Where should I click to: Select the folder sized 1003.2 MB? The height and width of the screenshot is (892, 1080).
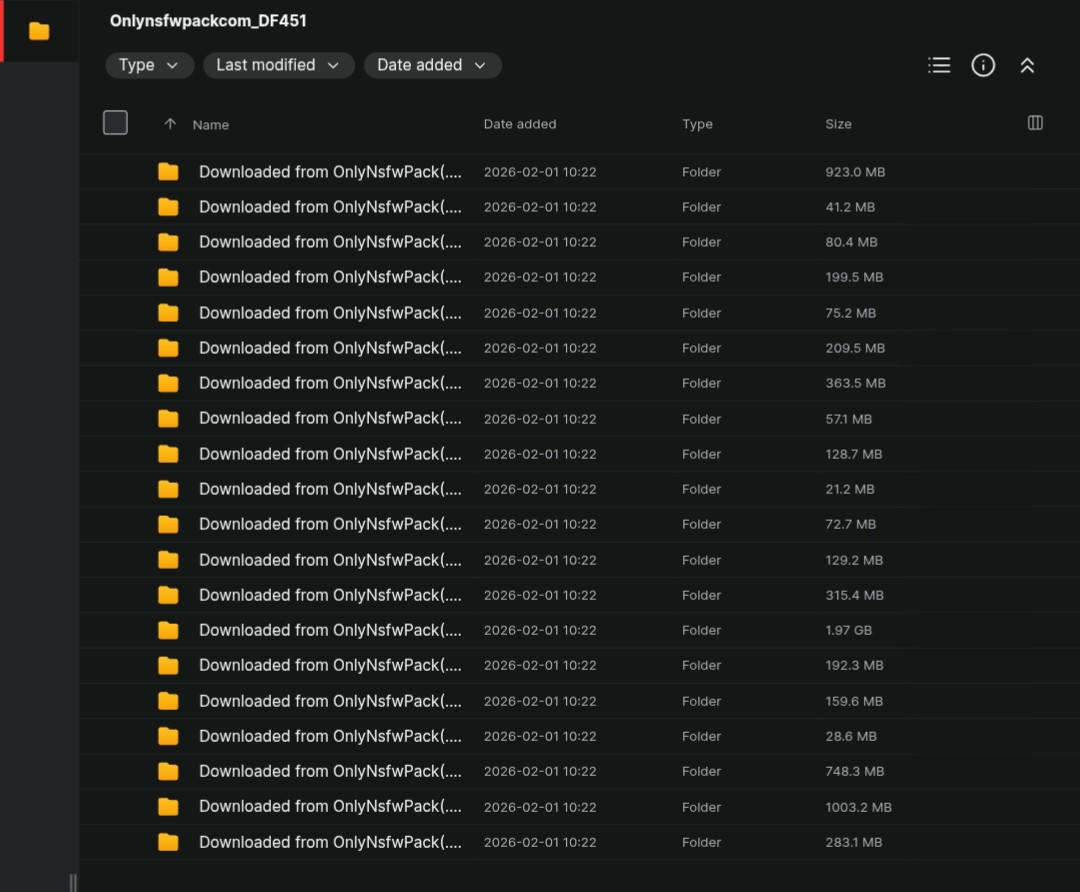pyautogui.click(x=330, y=807)
